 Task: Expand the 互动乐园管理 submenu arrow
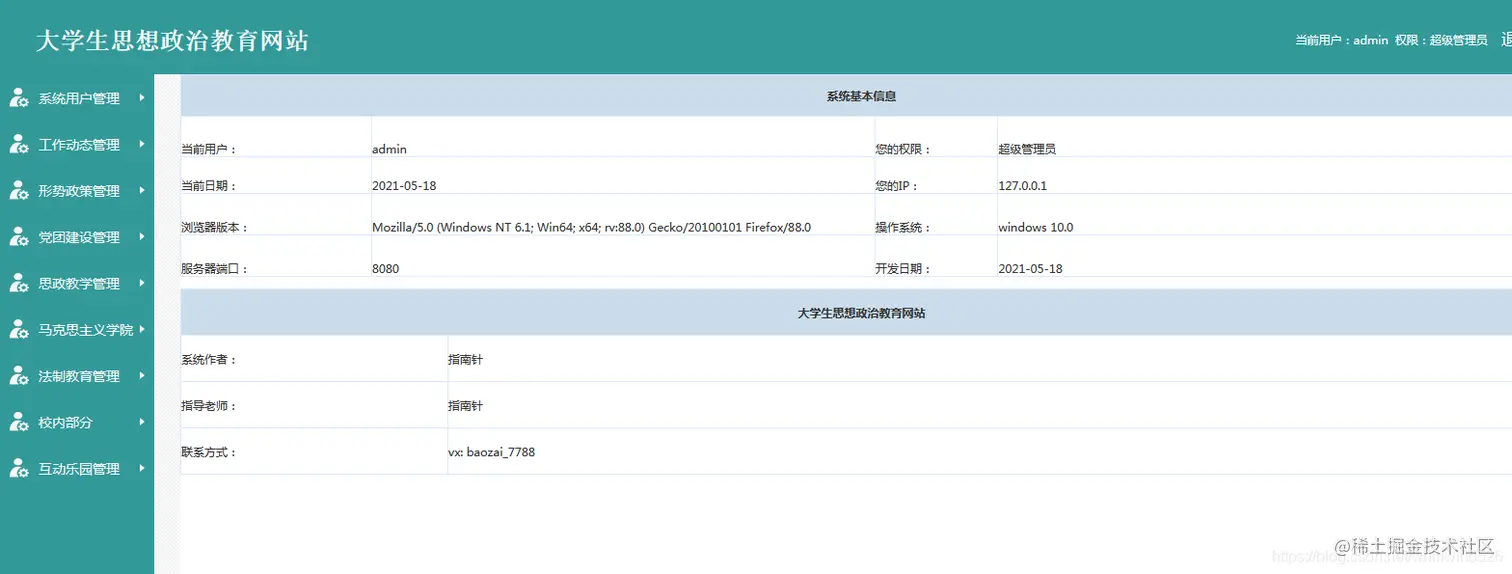143,468
